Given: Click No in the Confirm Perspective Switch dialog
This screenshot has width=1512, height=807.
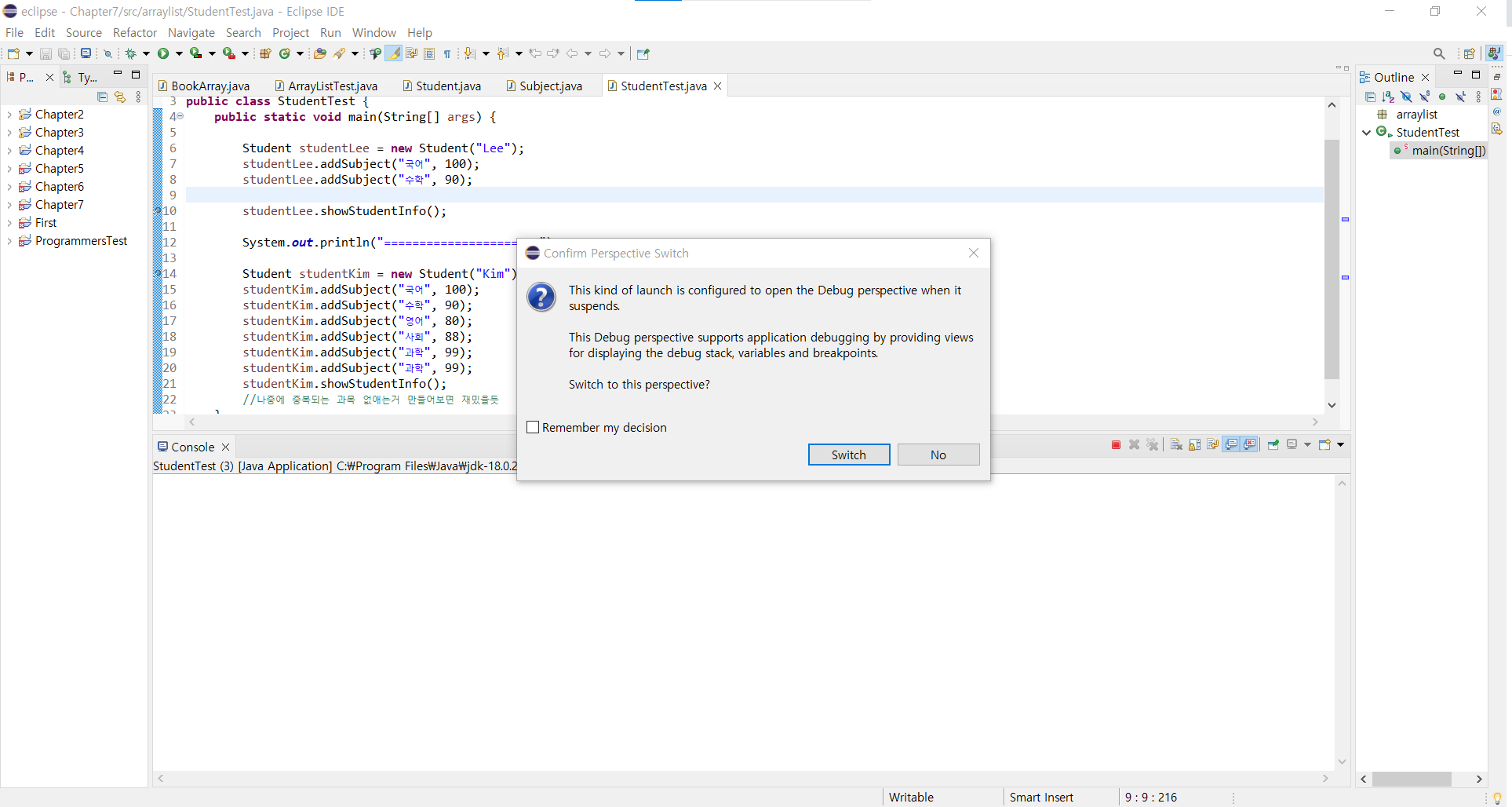Looking at the screenshot, I should [x=938, y=455].
